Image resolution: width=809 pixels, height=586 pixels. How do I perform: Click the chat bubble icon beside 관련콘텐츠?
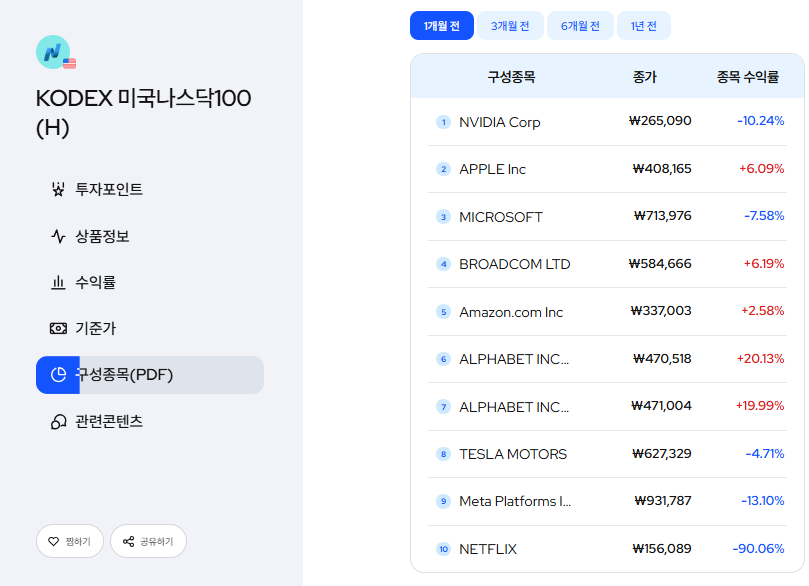[x=58, y=421]
